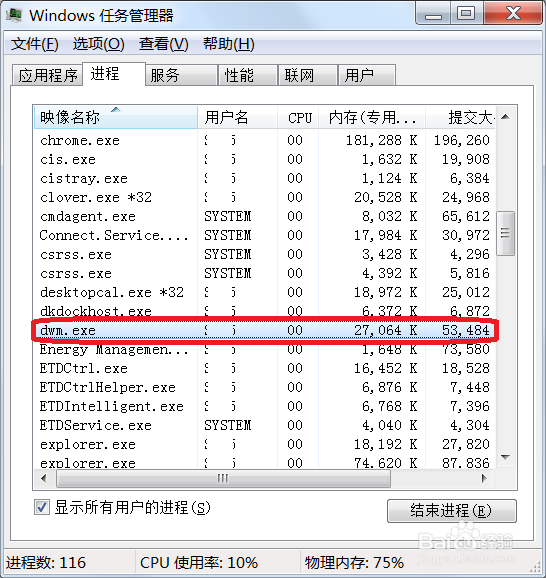Viewport: 546px width, 578px height.
Task: Sort by 用户名 column header
Action: point(237,117)
